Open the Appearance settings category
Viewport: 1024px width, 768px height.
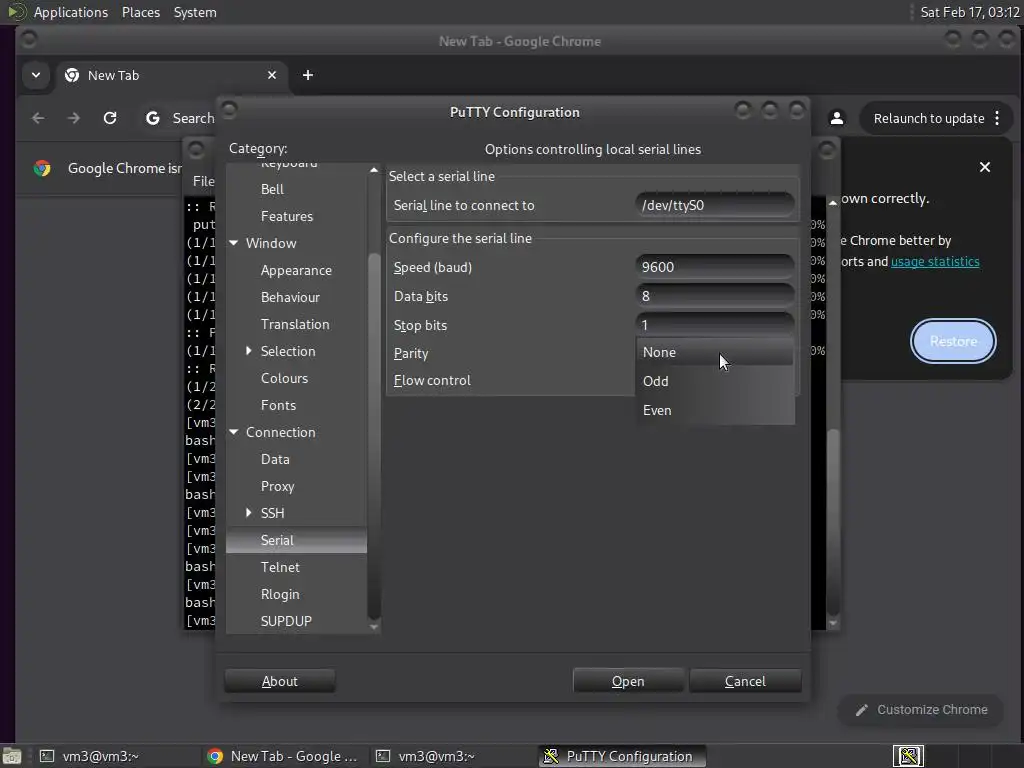click(296, 270)
